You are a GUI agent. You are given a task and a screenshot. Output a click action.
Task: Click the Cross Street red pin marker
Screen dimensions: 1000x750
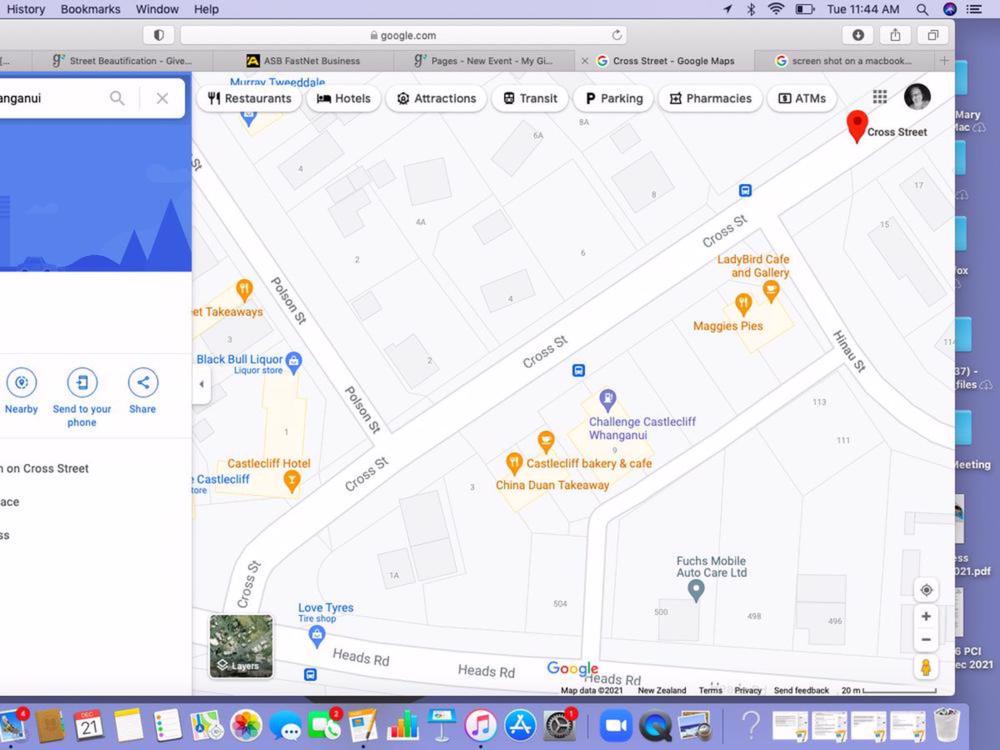(856, 126)
